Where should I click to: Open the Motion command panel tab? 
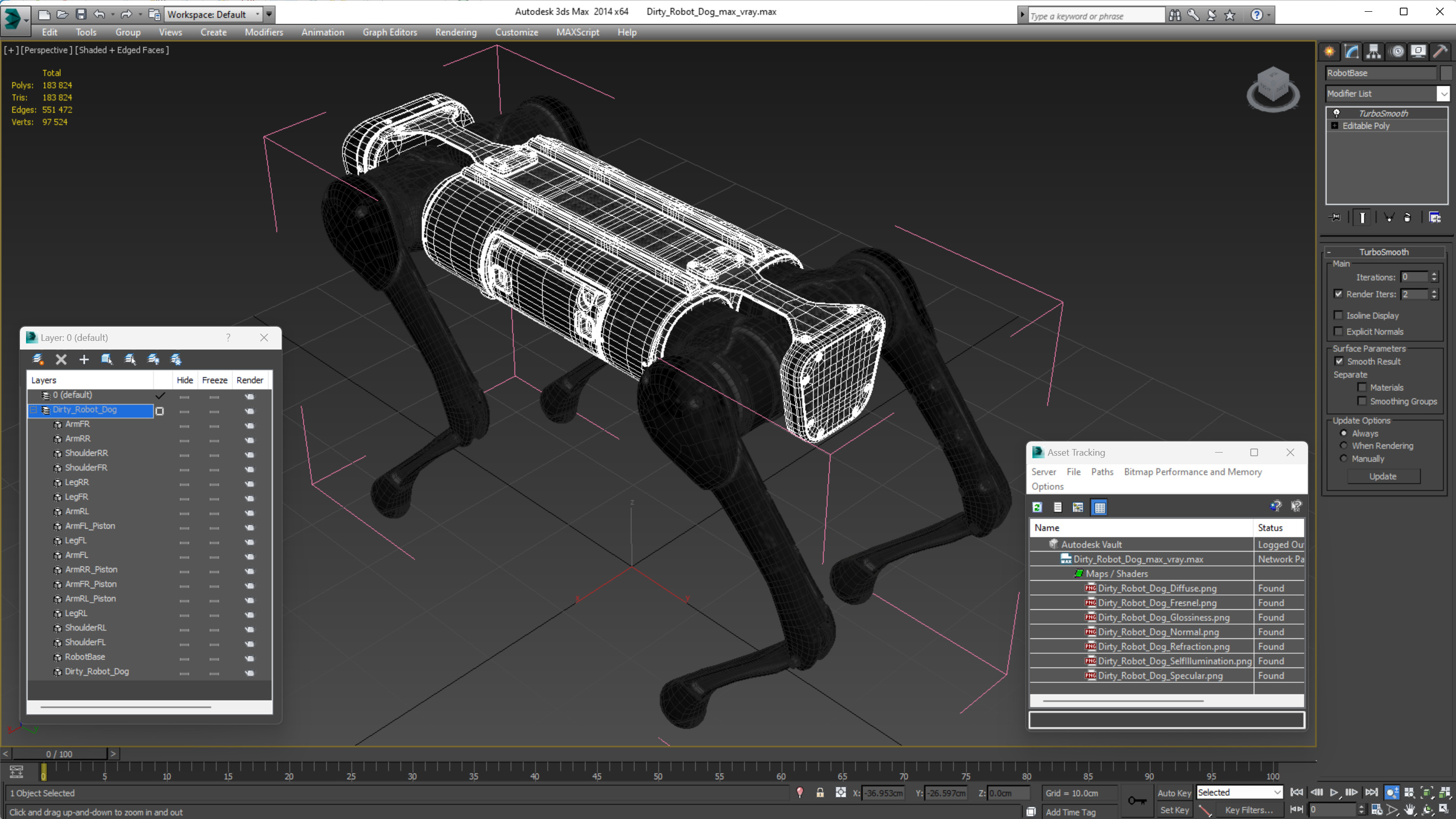coord(1397,52)
